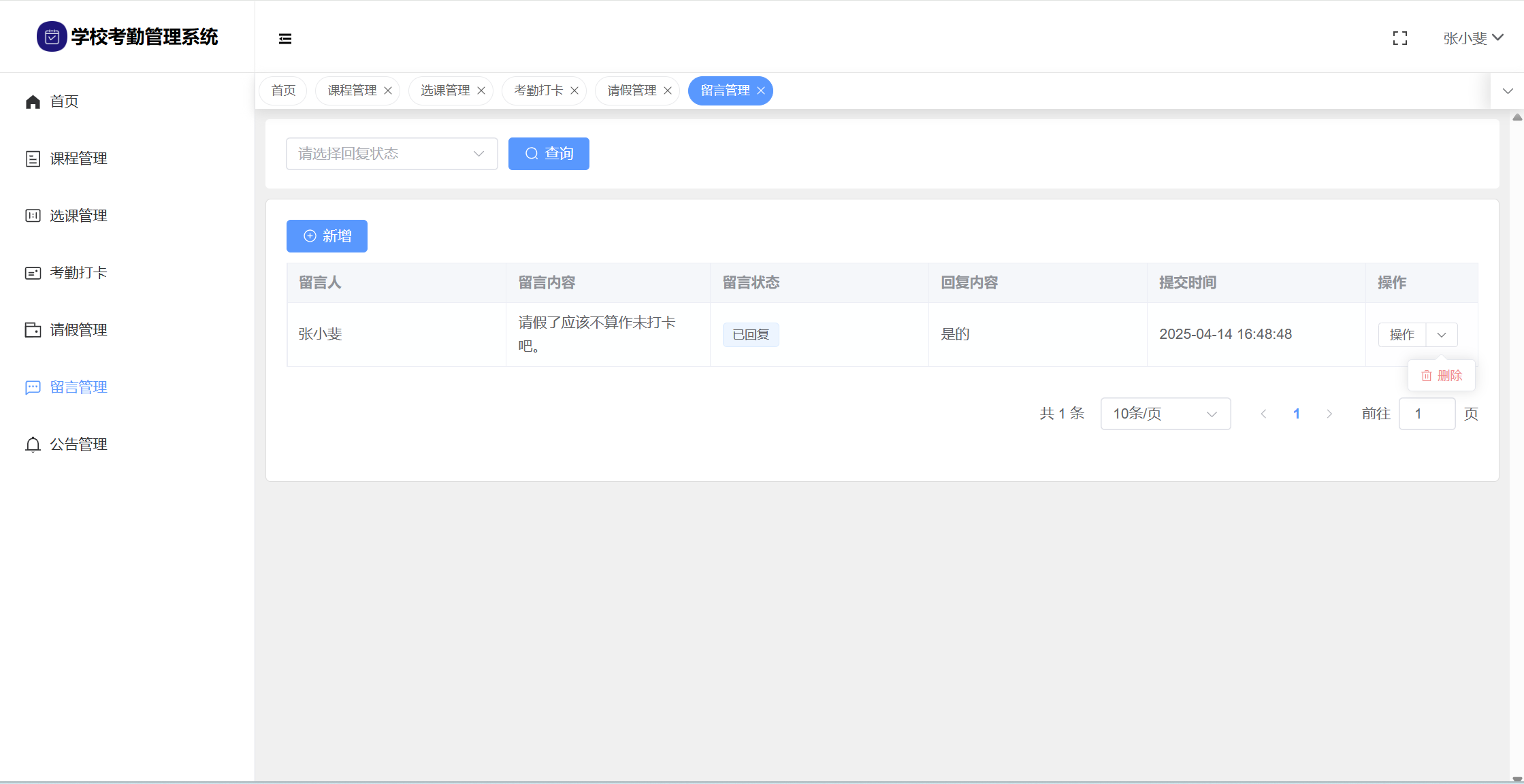Open the 张小斐 user menu
This screenshot has height=784, width=1524.
click(1472, 38)
